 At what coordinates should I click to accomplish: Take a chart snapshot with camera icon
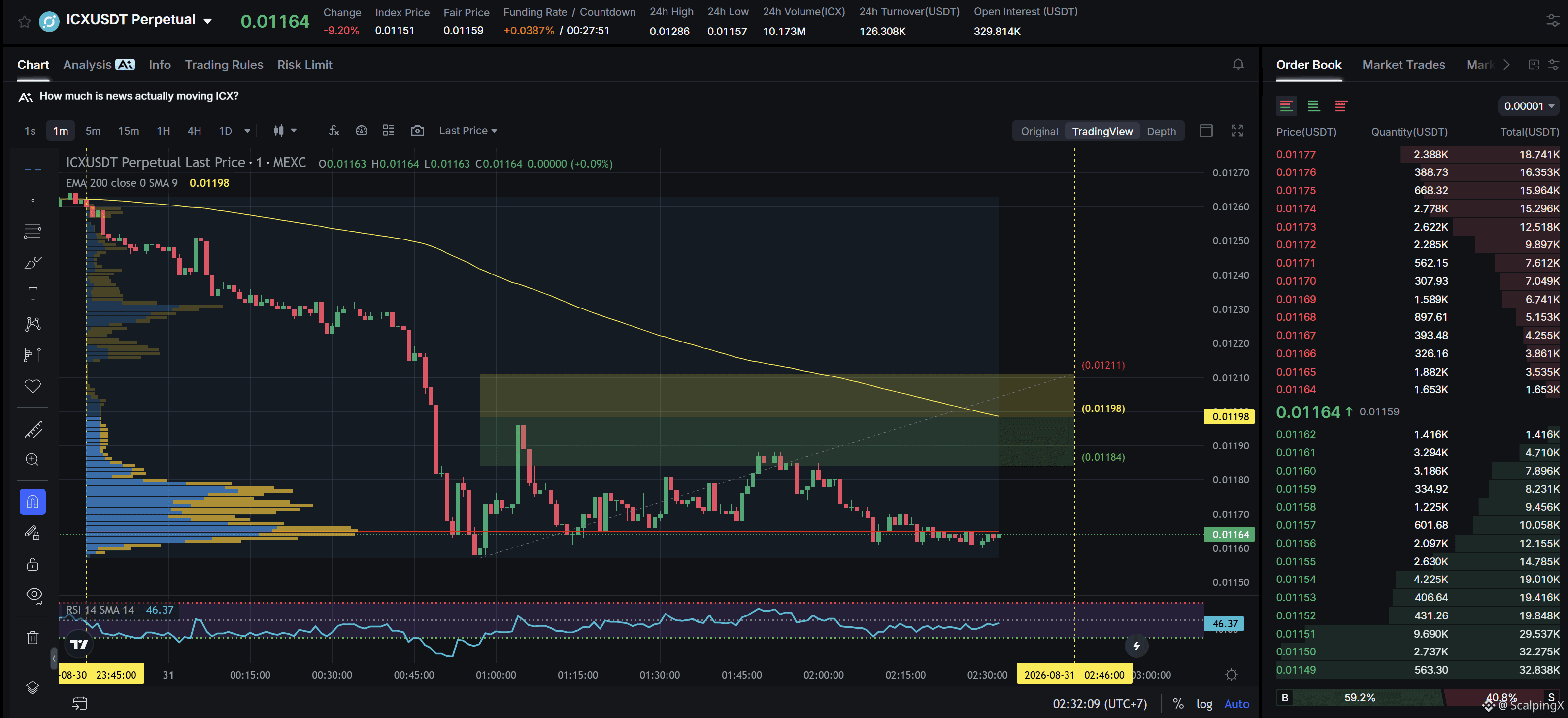(x=417, y=130)
